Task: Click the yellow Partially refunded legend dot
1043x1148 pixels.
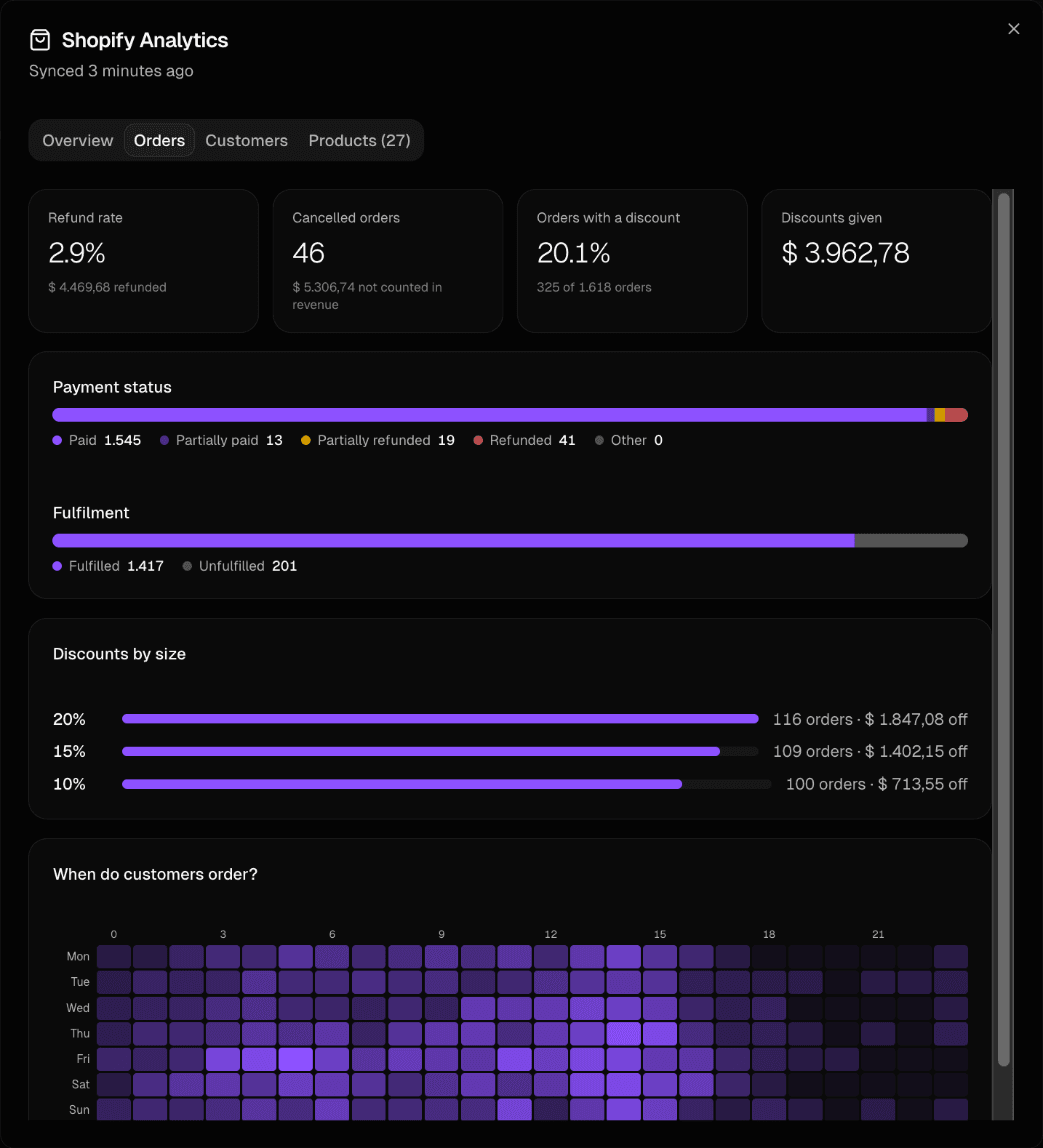Action: [x=306, y=441]
